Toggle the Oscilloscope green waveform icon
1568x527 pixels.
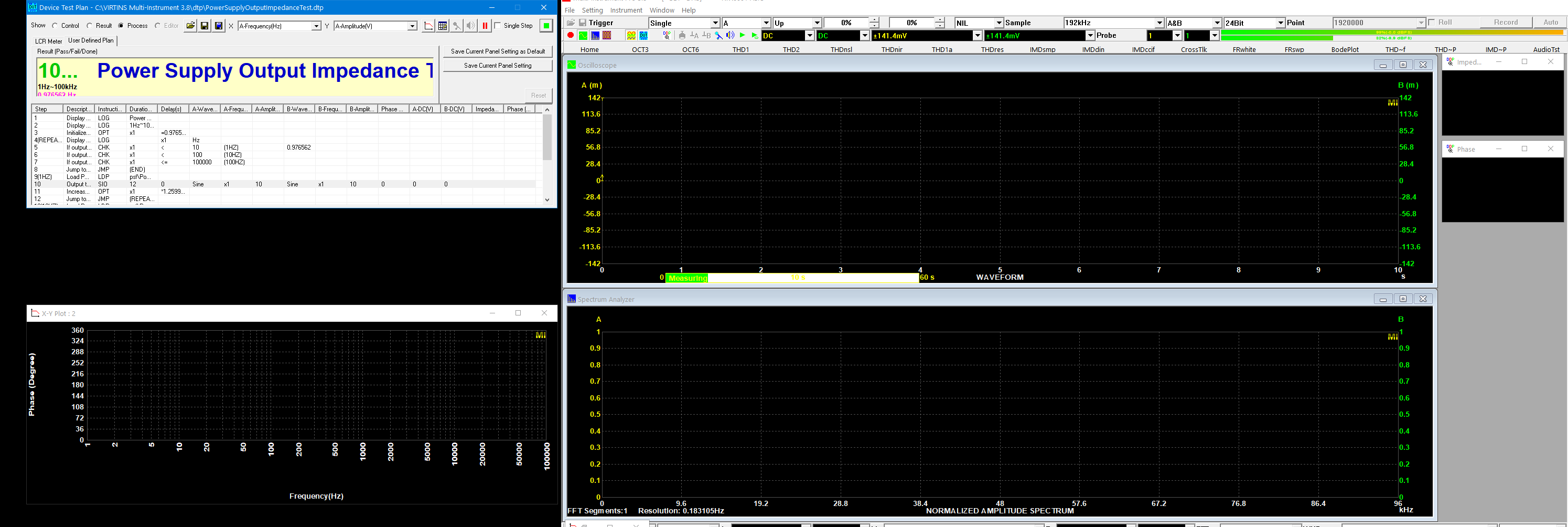click(x=583, y=35)
